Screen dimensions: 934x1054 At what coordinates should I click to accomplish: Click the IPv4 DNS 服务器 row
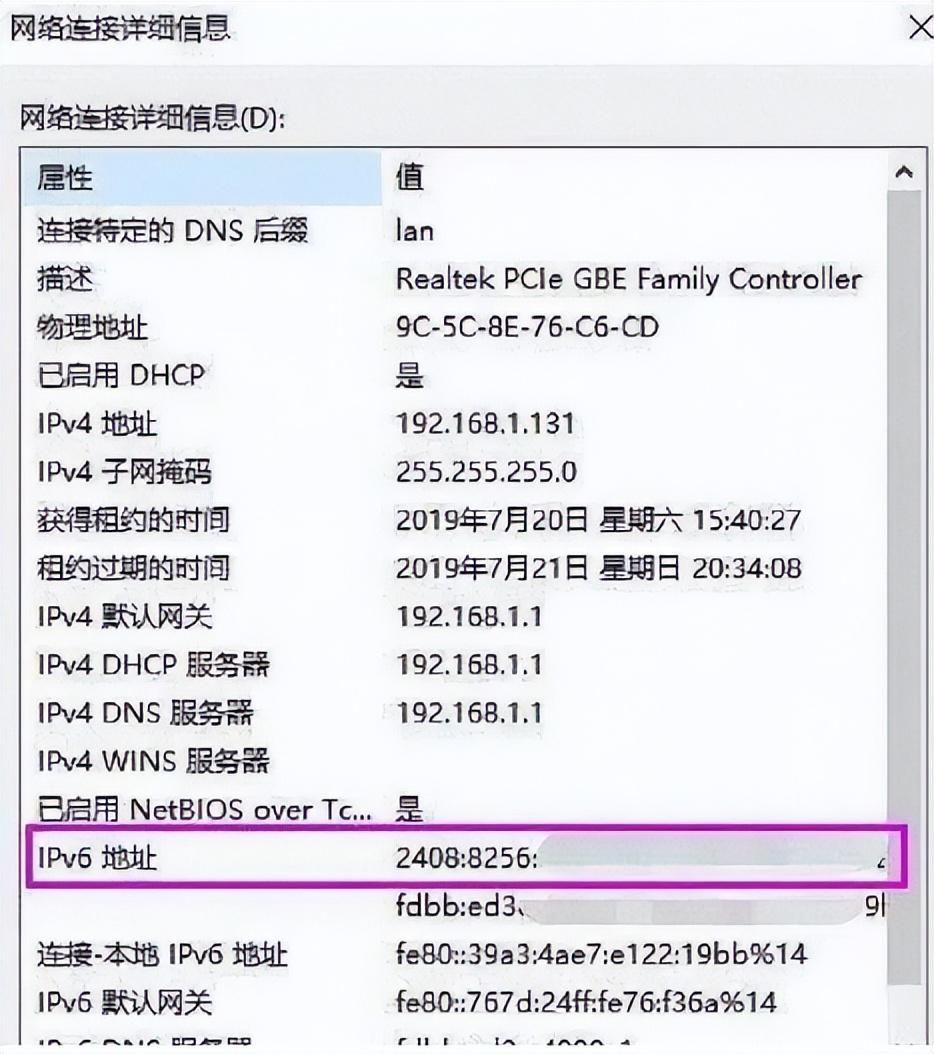point(455,713)
